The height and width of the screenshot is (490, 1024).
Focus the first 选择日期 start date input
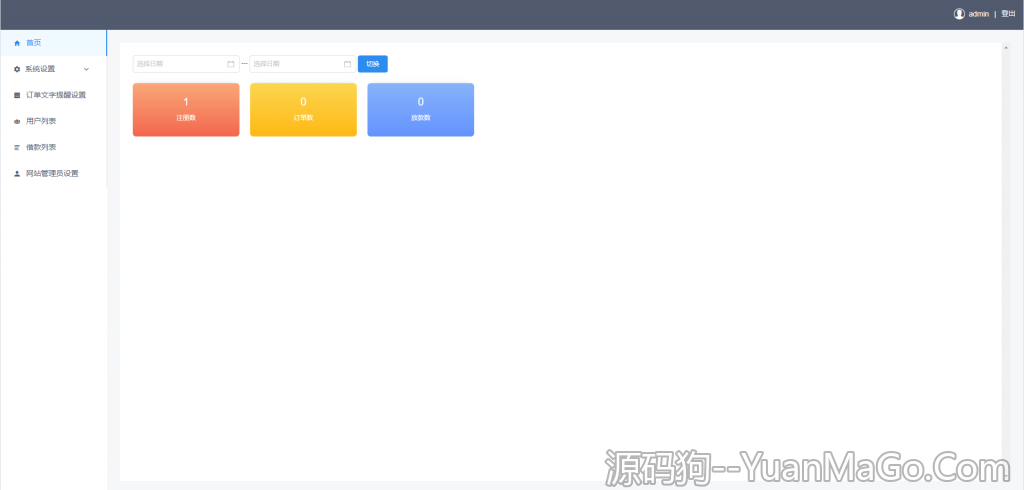click(x=186, y=64)
